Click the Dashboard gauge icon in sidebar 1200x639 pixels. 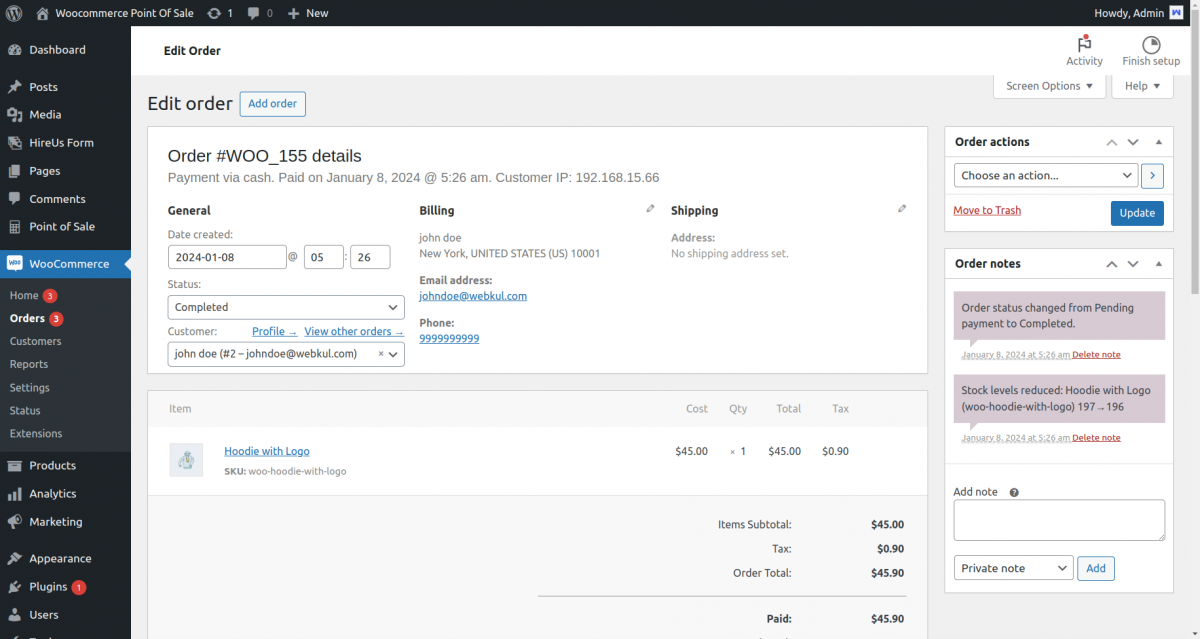[x=15, y=50]
